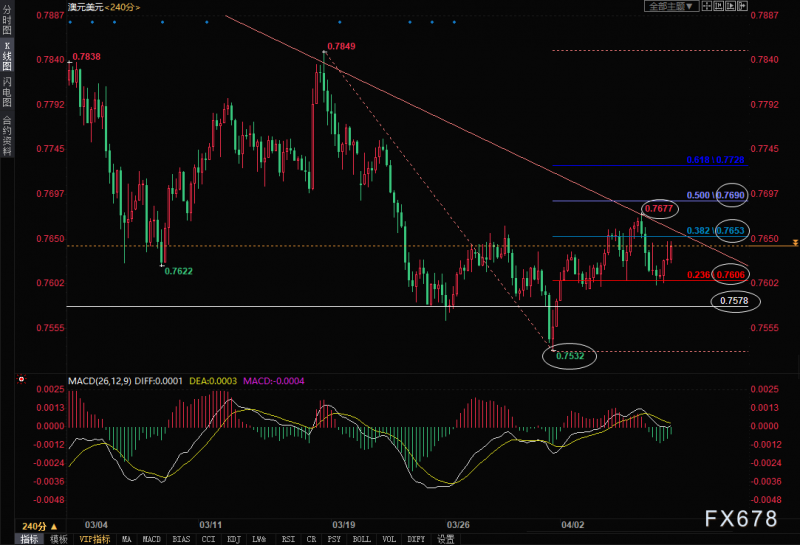800x545 pixels.
Task: Toggle the RSI indicator
Action: tap(288, 539)
